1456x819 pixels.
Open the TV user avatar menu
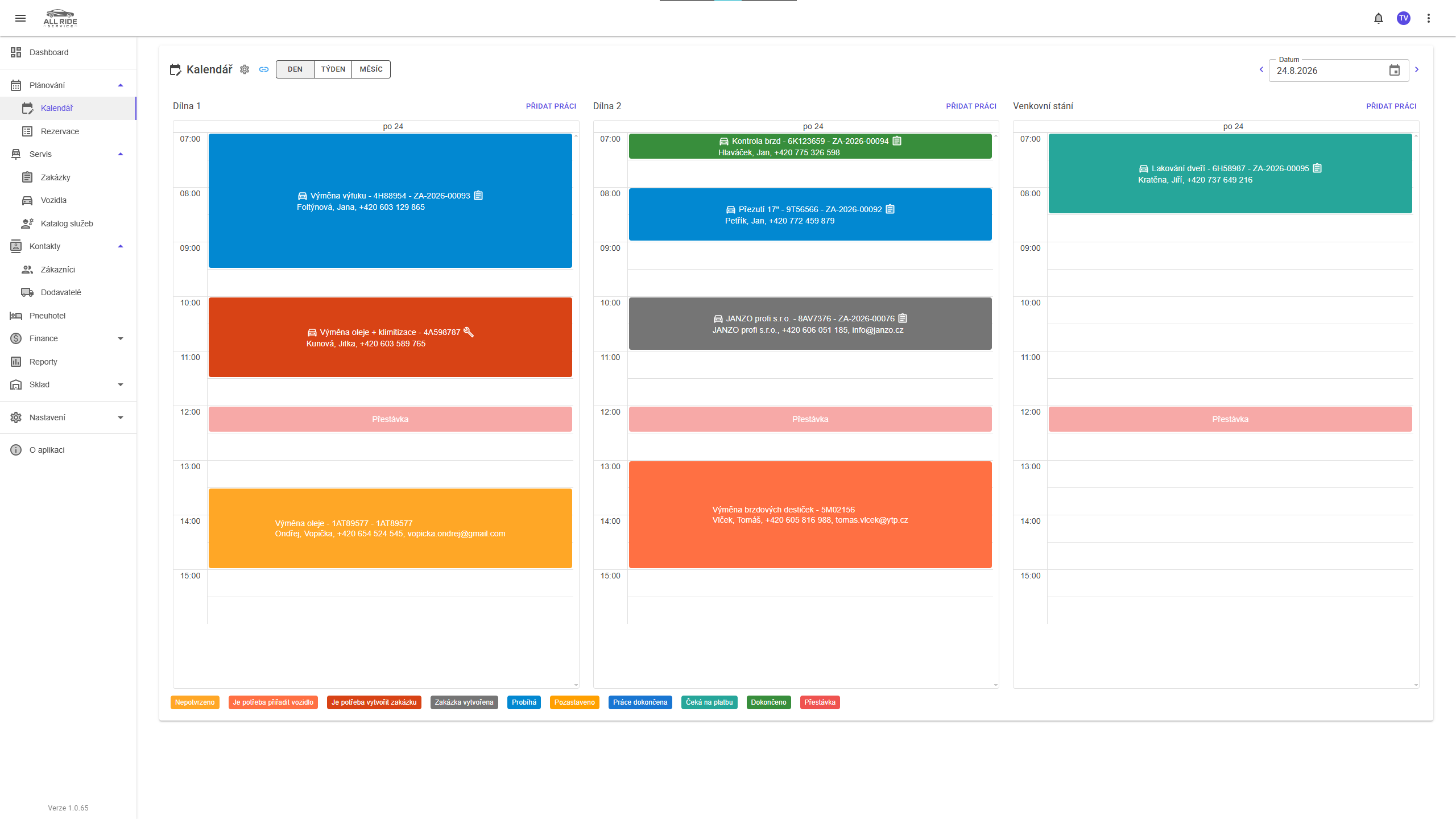(1403, 18)
